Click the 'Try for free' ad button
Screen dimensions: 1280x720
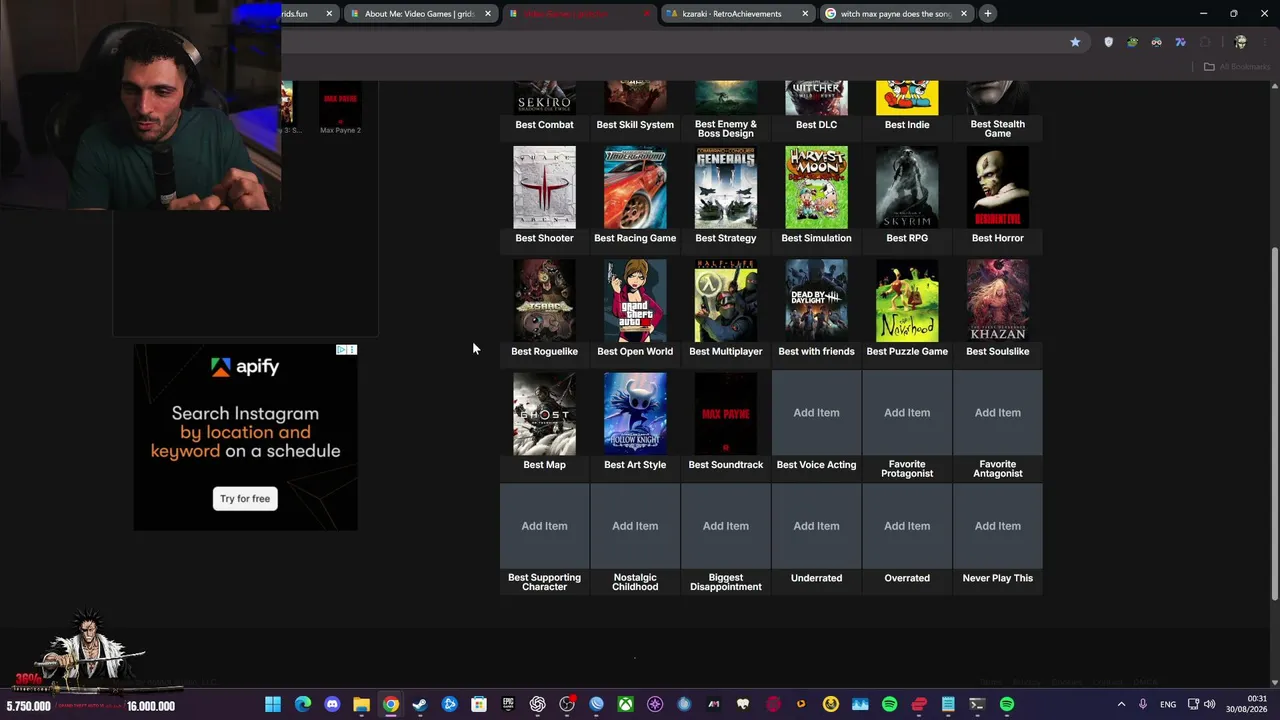coord(245,499)
